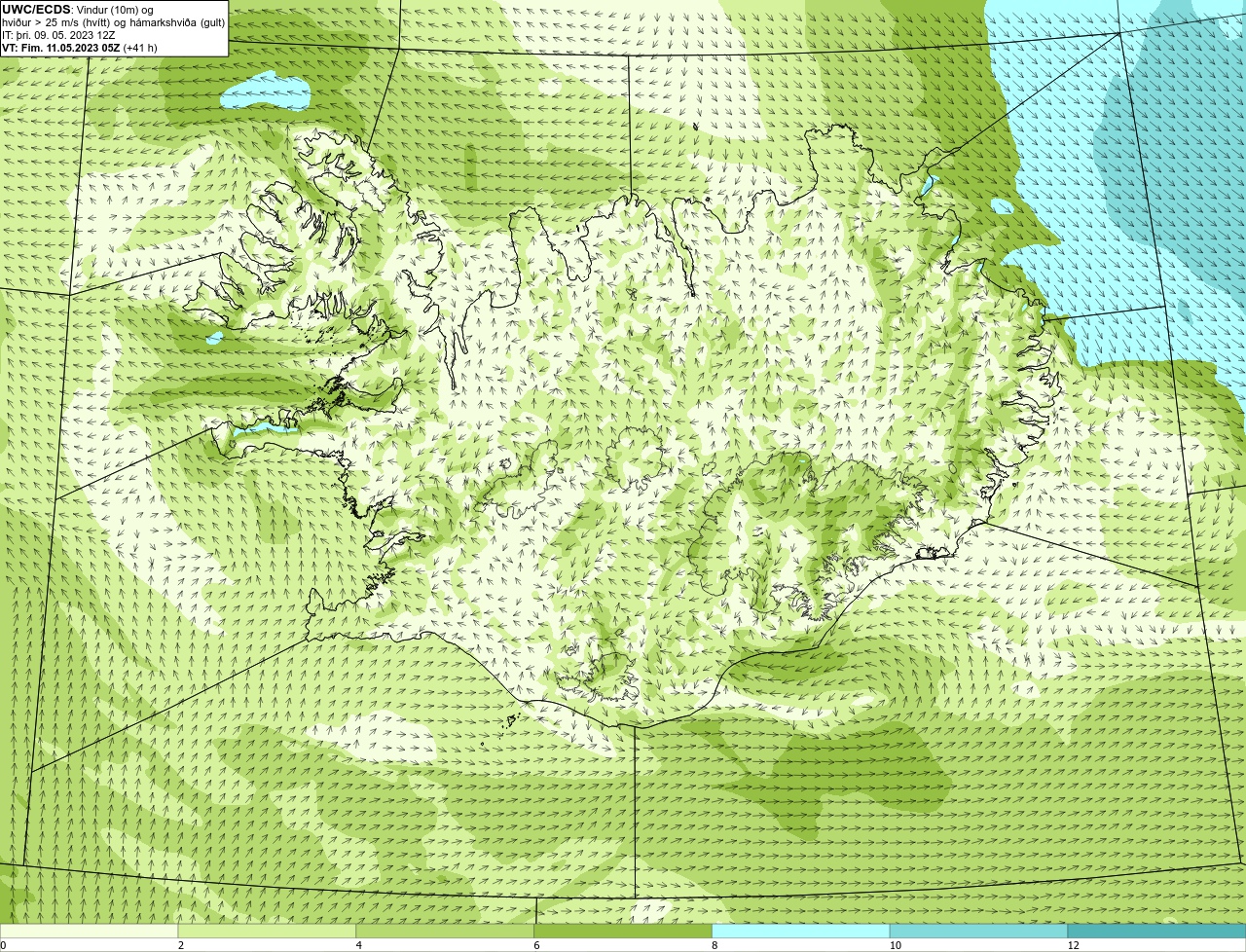Click the above-12 m/s teal legend segment
1246x952 pixels.
tap(1156, 932)
